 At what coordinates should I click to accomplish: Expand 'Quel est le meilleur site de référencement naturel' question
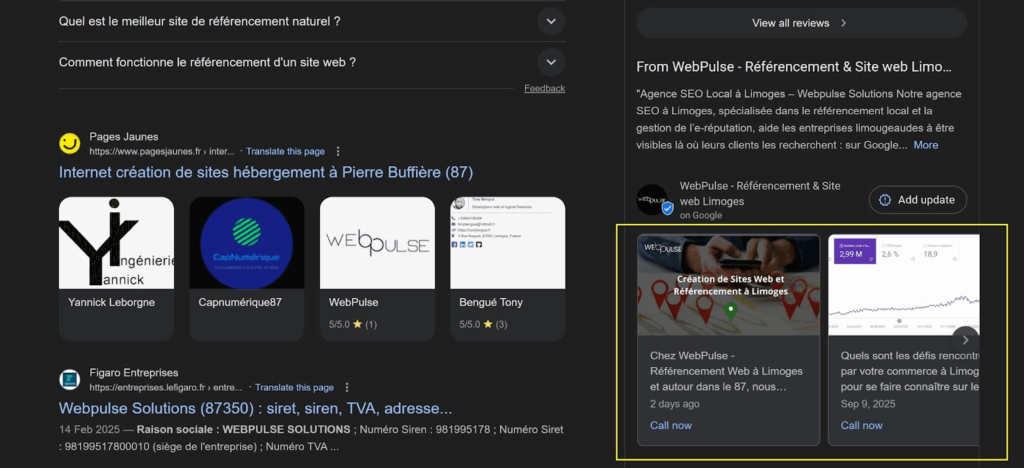tap(312, 22)
